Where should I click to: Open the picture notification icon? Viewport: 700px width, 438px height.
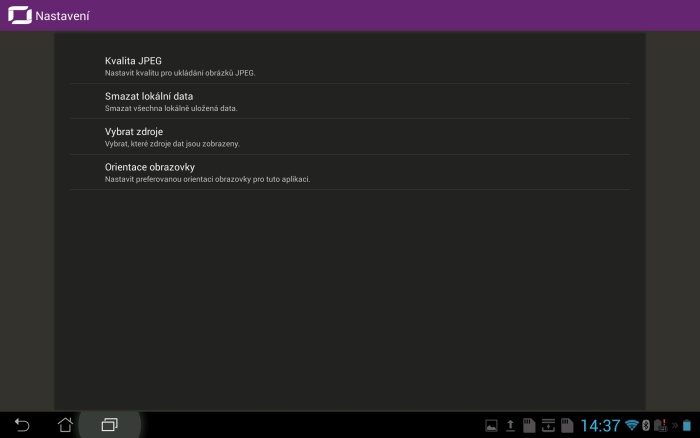pos(491,426)
